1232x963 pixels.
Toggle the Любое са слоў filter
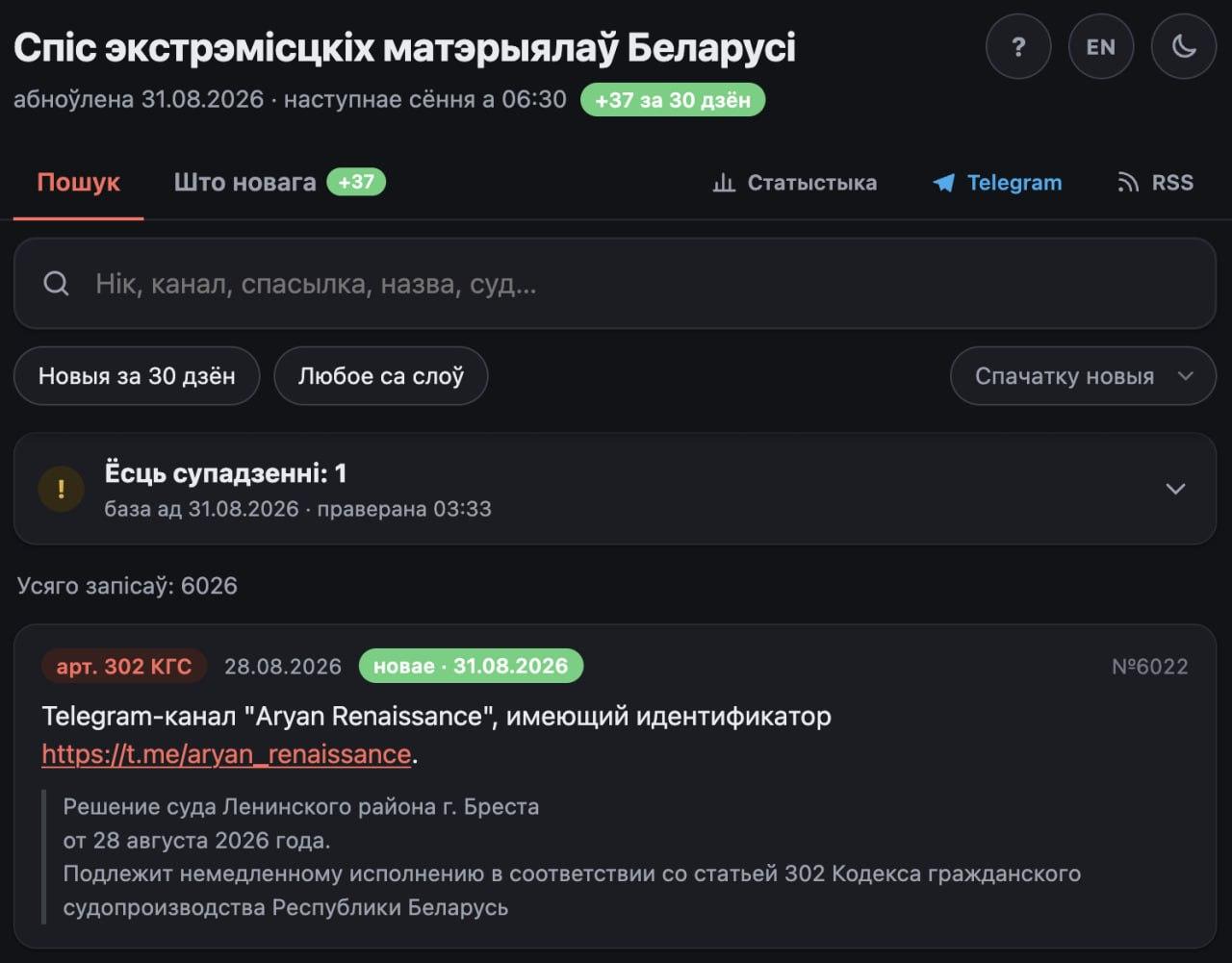(x=381, y=376)
